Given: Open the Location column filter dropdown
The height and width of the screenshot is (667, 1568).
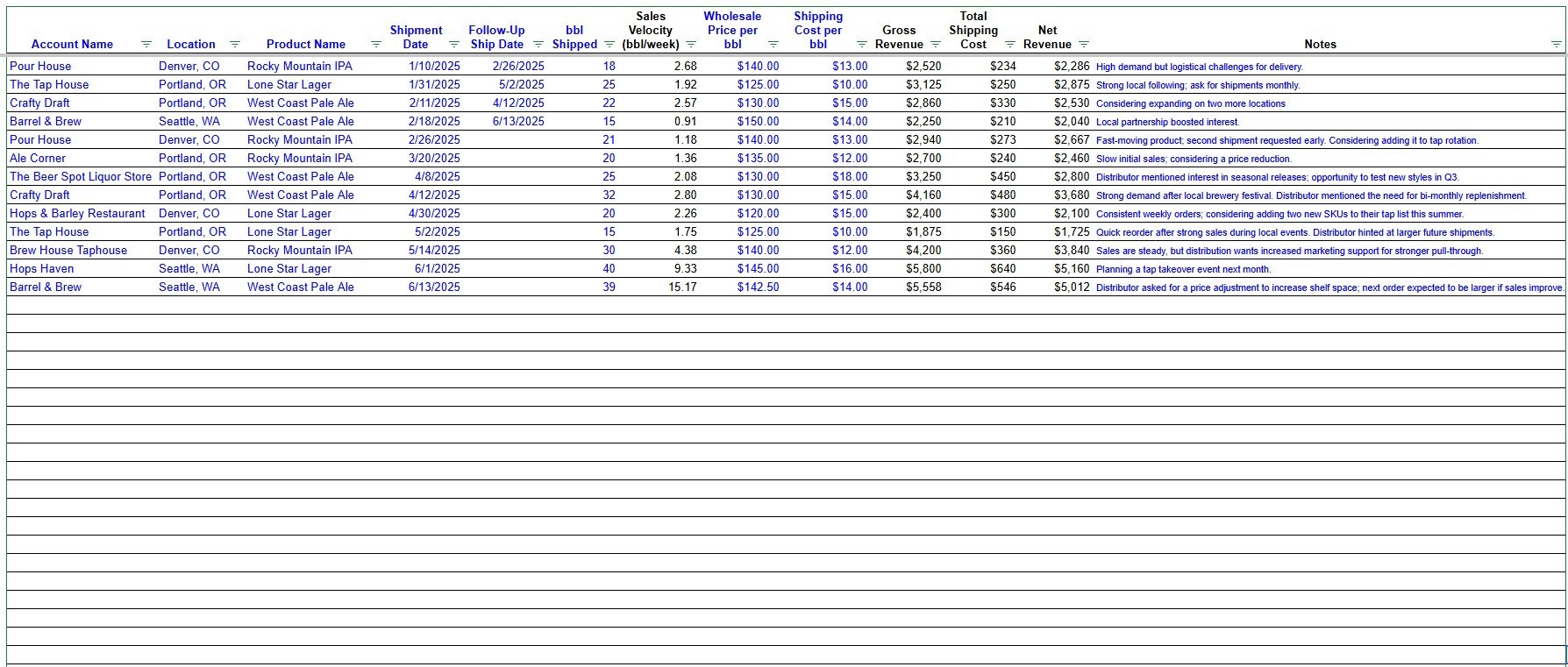Looking at the screenshot, I should [x=234, y=45].
